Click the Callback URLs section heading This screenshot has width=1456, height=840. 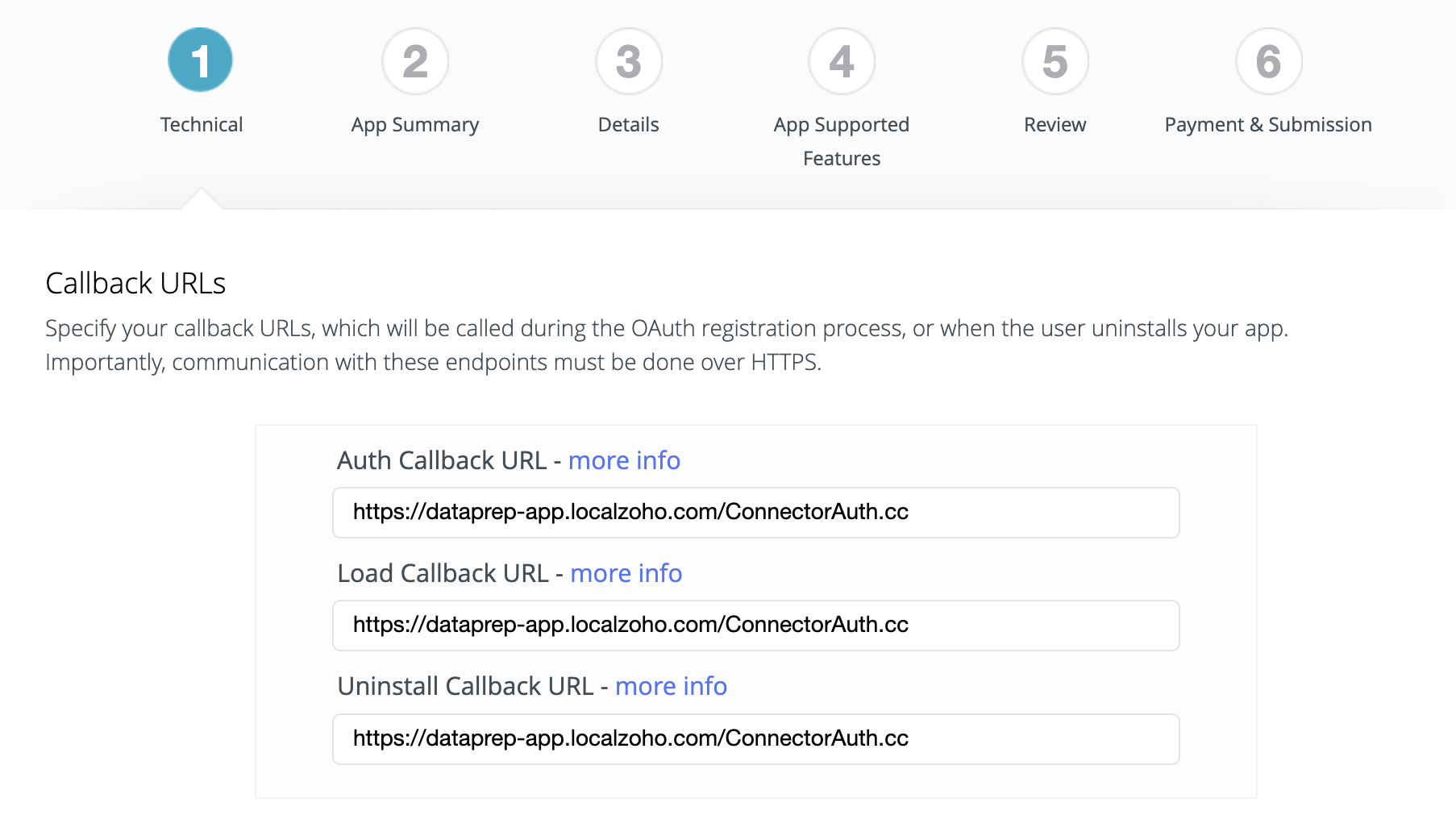tap(135, 284)
